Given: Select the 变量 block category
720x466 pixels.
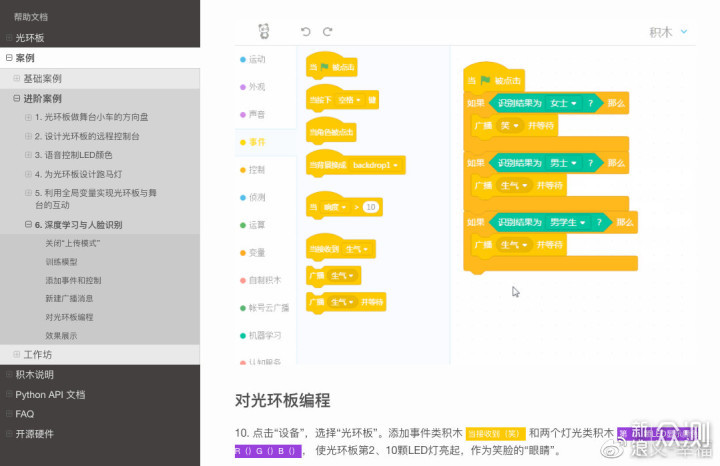Looking at the screenshot, I should click(x=256, y=253).
